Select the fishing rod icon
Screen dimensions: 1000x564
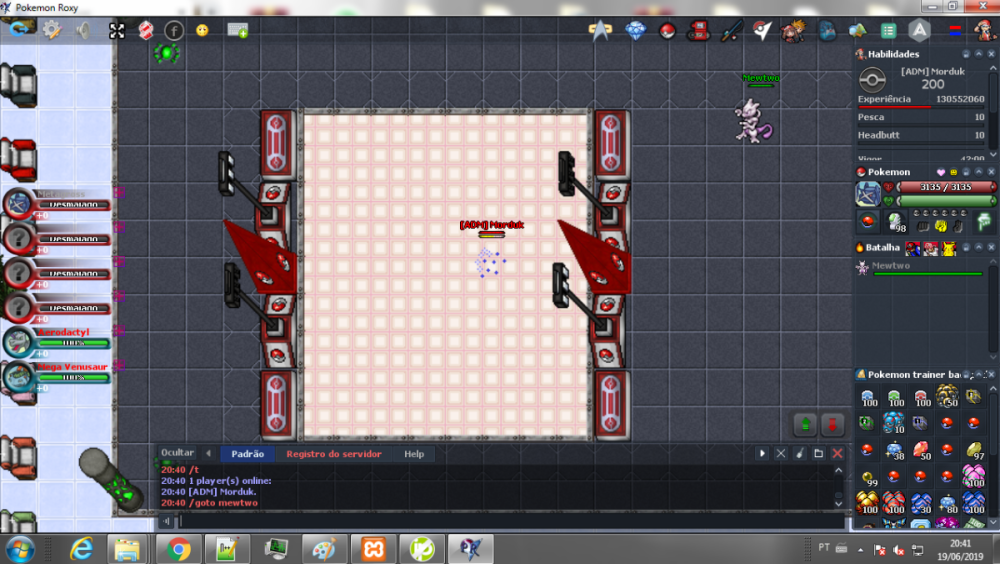click(x=731, y=31)
